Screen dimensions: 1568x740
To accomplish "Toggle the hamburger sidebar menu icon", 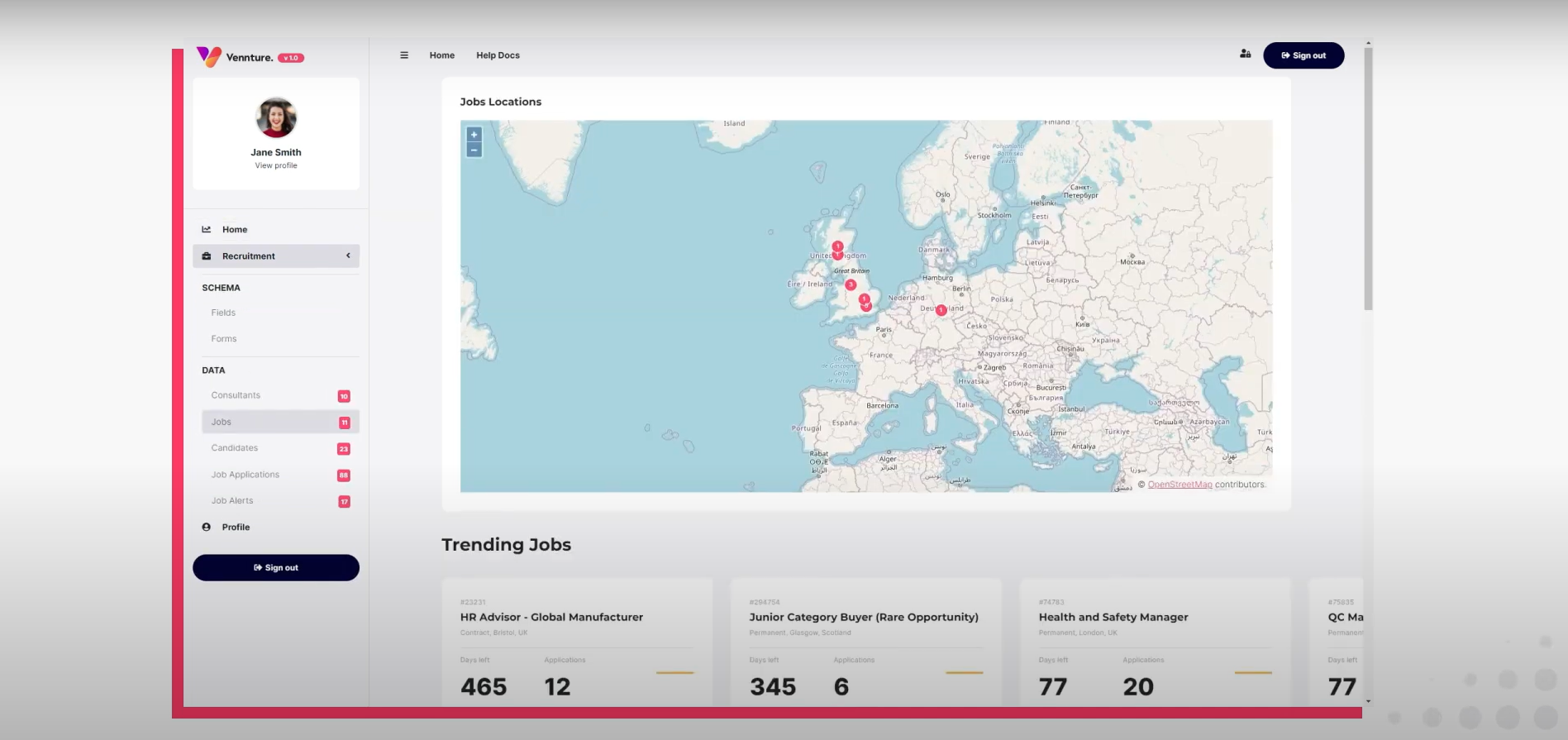I will pos(404,55).
